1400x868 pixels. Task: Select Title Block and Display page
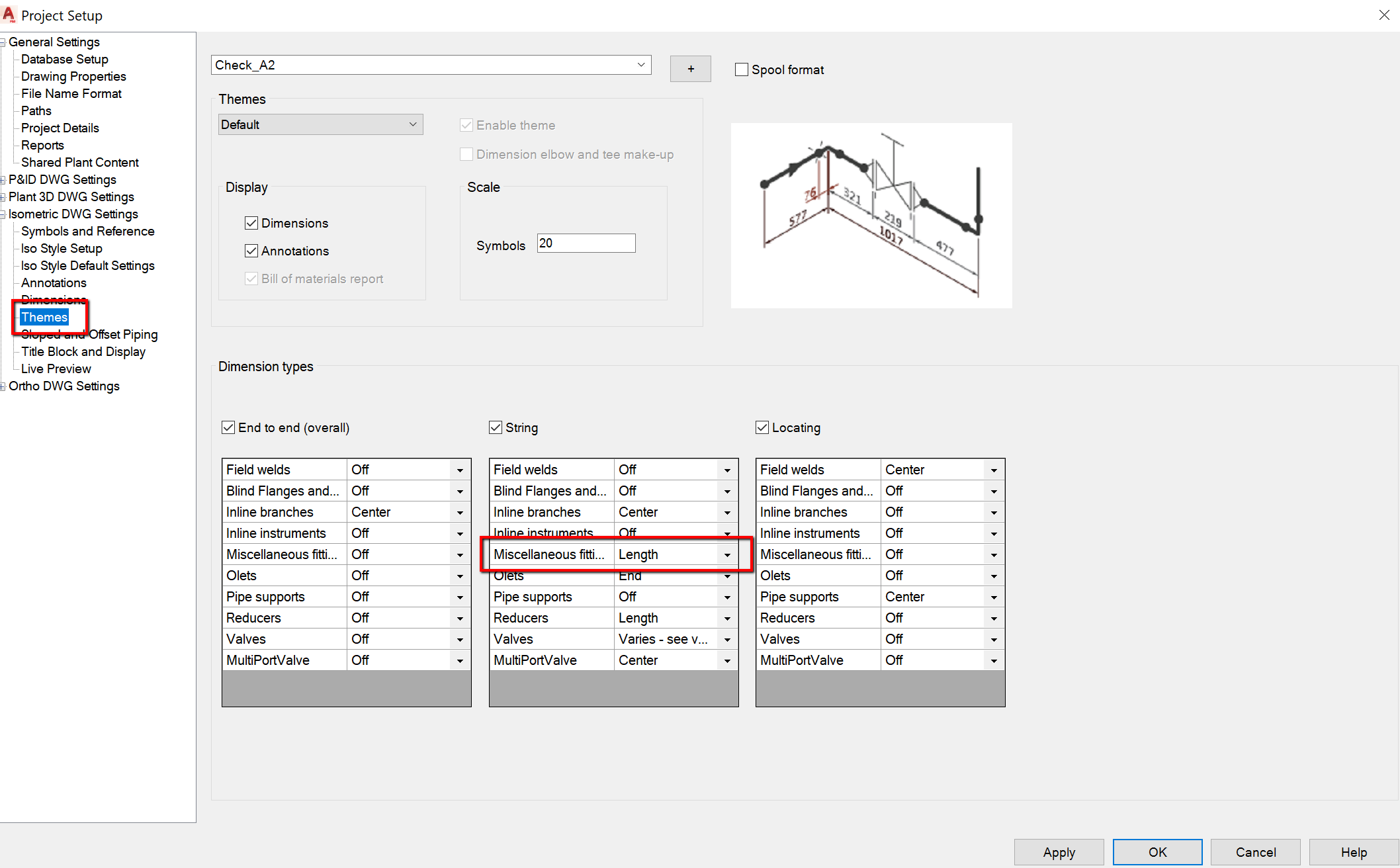click(82, 351)
